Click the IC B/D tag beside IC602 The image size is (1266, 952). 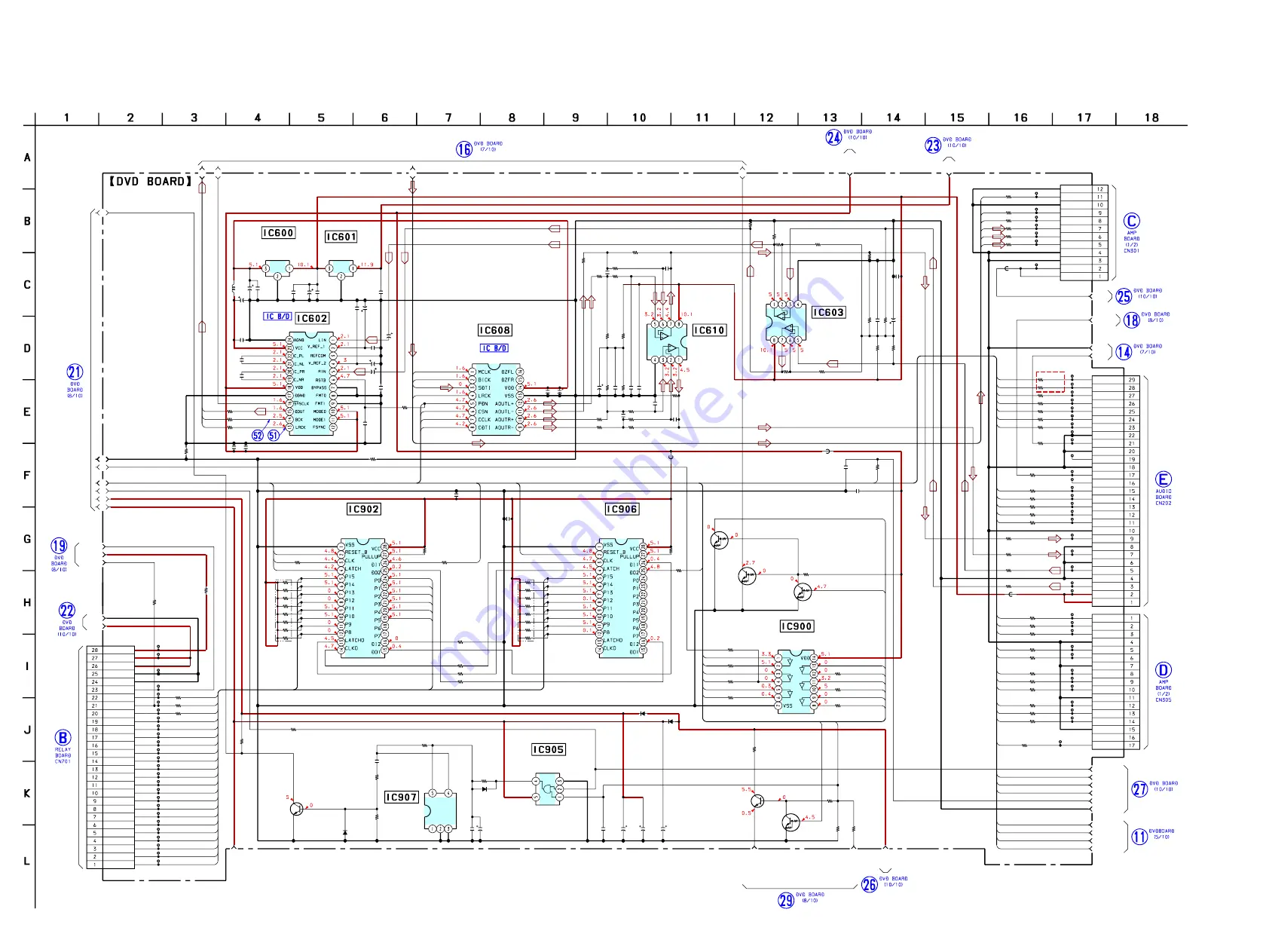point(277,317)
